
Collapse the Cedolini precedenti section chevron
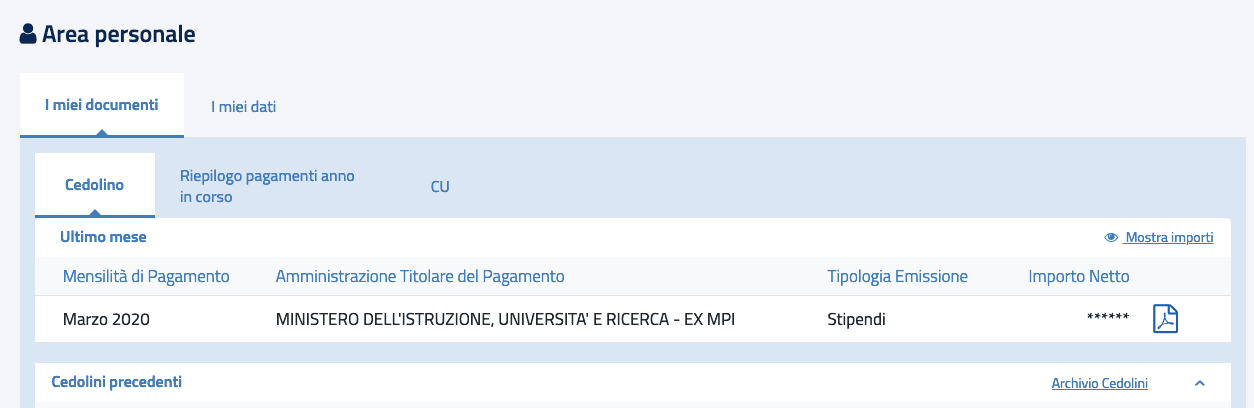click(x=1200, y=383)
